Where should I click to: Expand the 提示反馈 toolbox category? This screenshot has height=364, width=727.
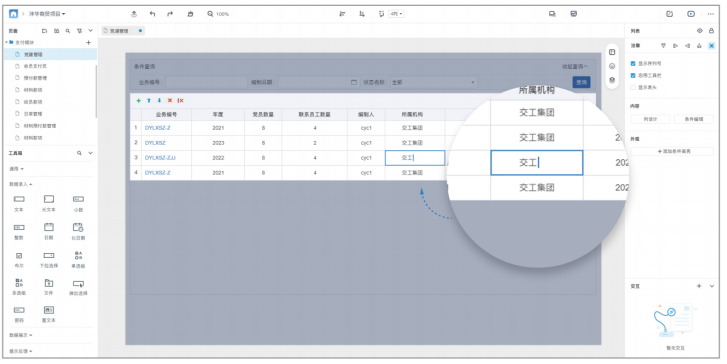[x=21, y=351]
